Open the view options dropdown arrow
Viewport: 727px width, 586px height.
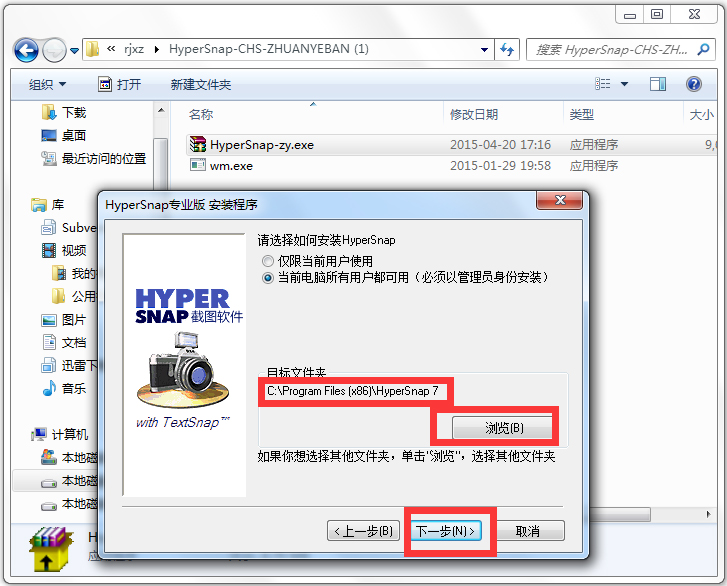625,84
